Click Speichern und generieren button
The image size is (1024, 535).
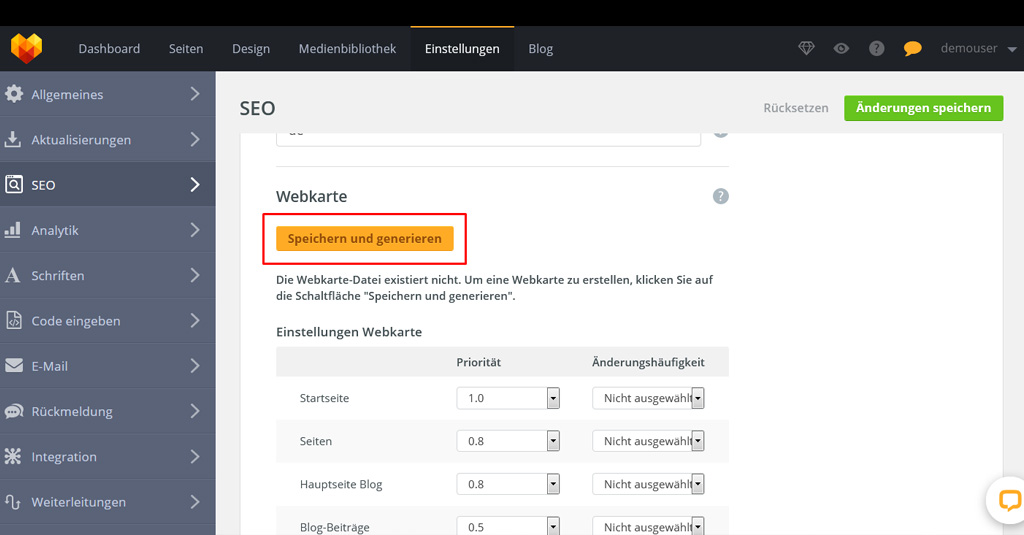365,239
